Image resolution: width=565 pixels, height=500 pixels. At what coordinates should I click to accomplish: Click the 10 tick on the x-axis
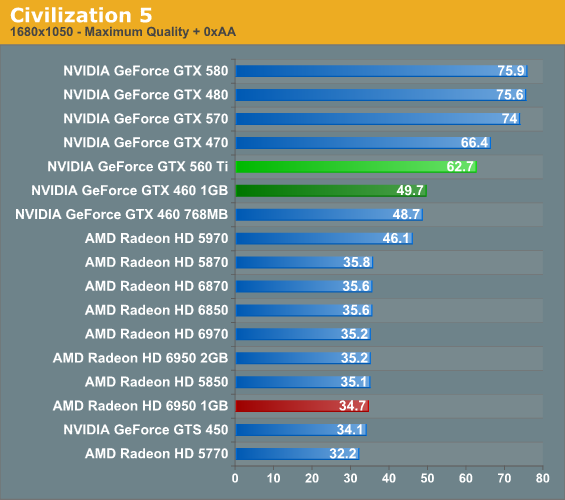click(x=273, y=478)
